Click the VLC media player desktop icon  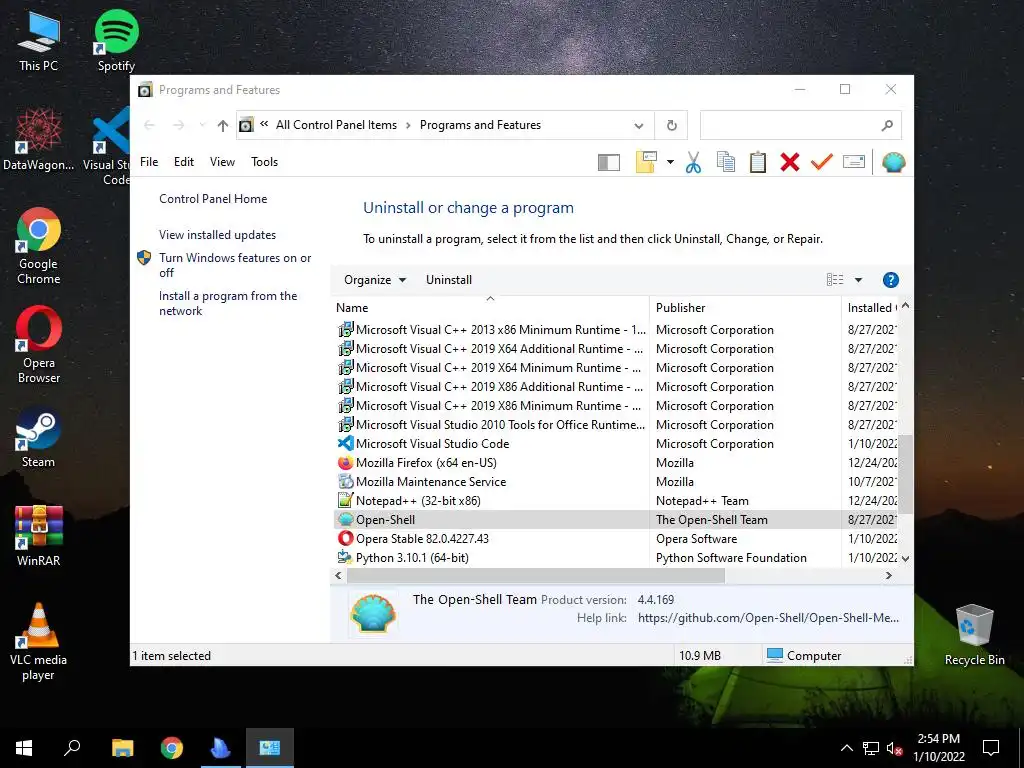pyautogui.click(x=39, y=642)
